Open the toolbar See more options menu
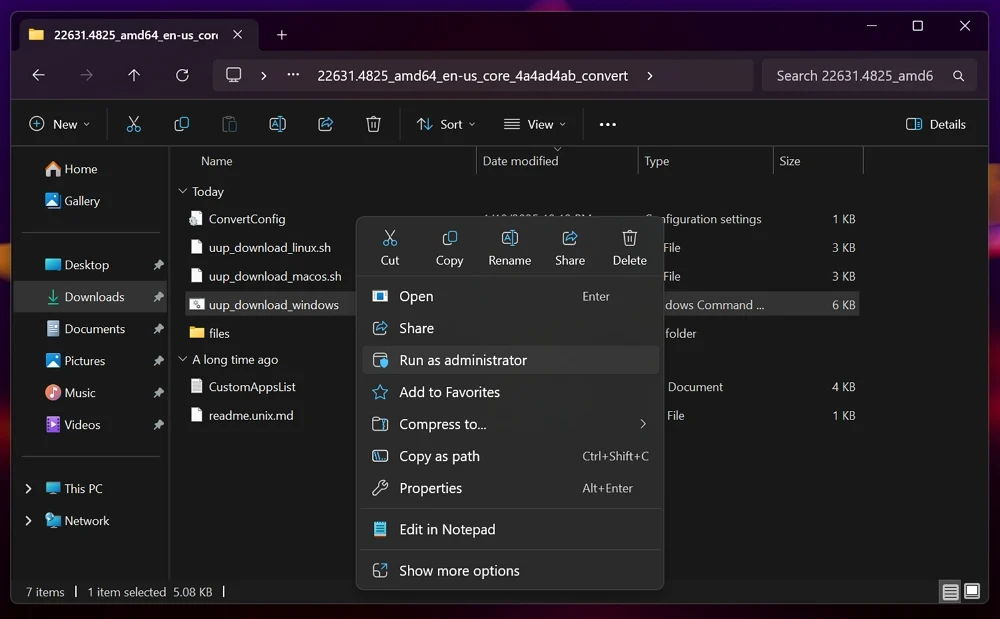Viewport: 1000px width, 619px height. pyautogui.click(x=607, y=124)
